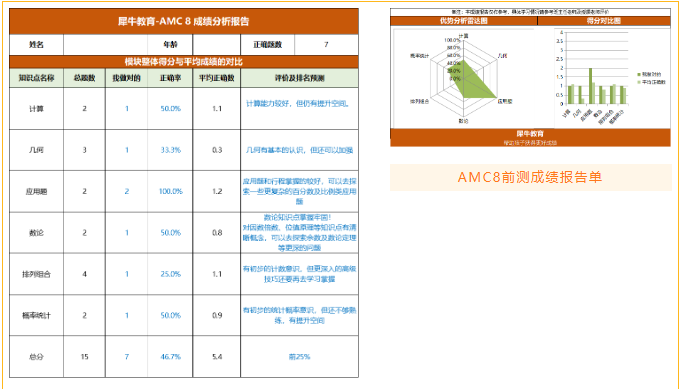Image resolution: width=680 pixels, height=389 pixels.
Task: Select the 评价及排名预测 column header
Action: tap(300, 78)
